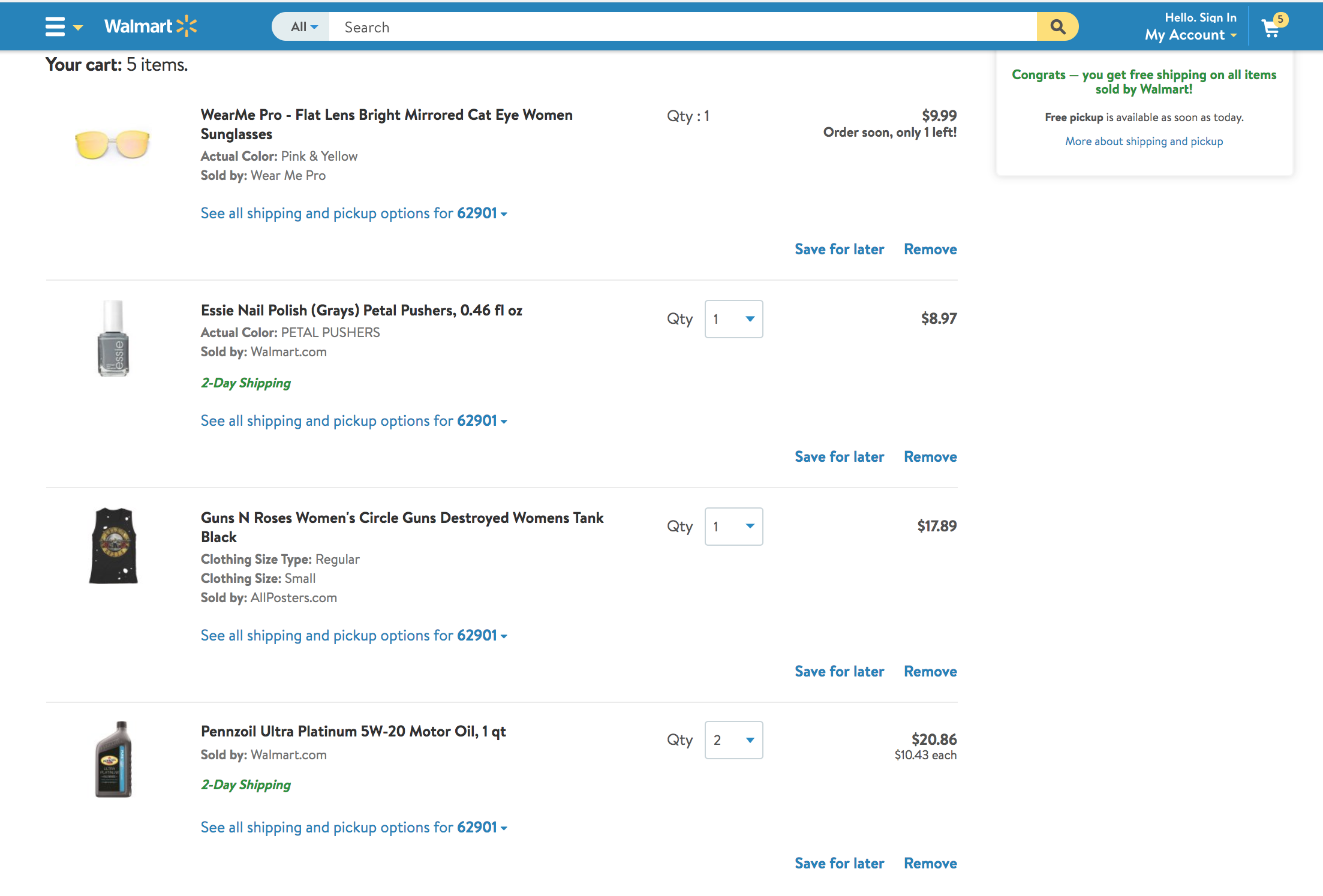Open the Pennzoil Ultra Platinum product title

pyautogui.click(x=353, y=732)
